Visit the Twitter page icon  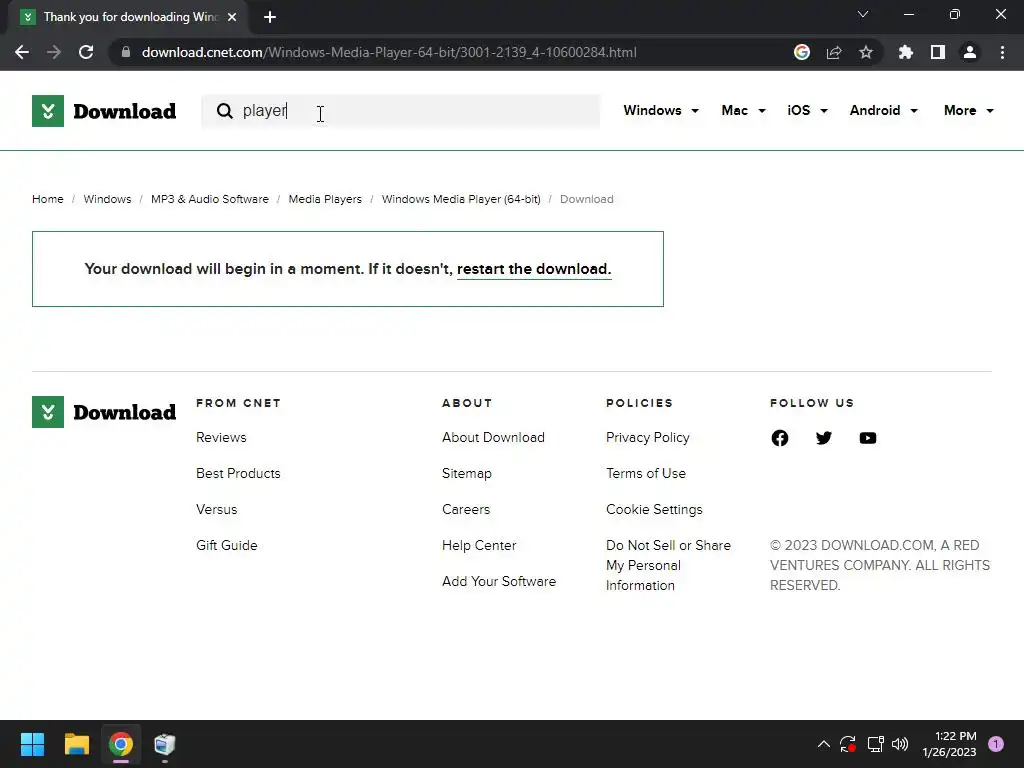[x=824, y=438]
